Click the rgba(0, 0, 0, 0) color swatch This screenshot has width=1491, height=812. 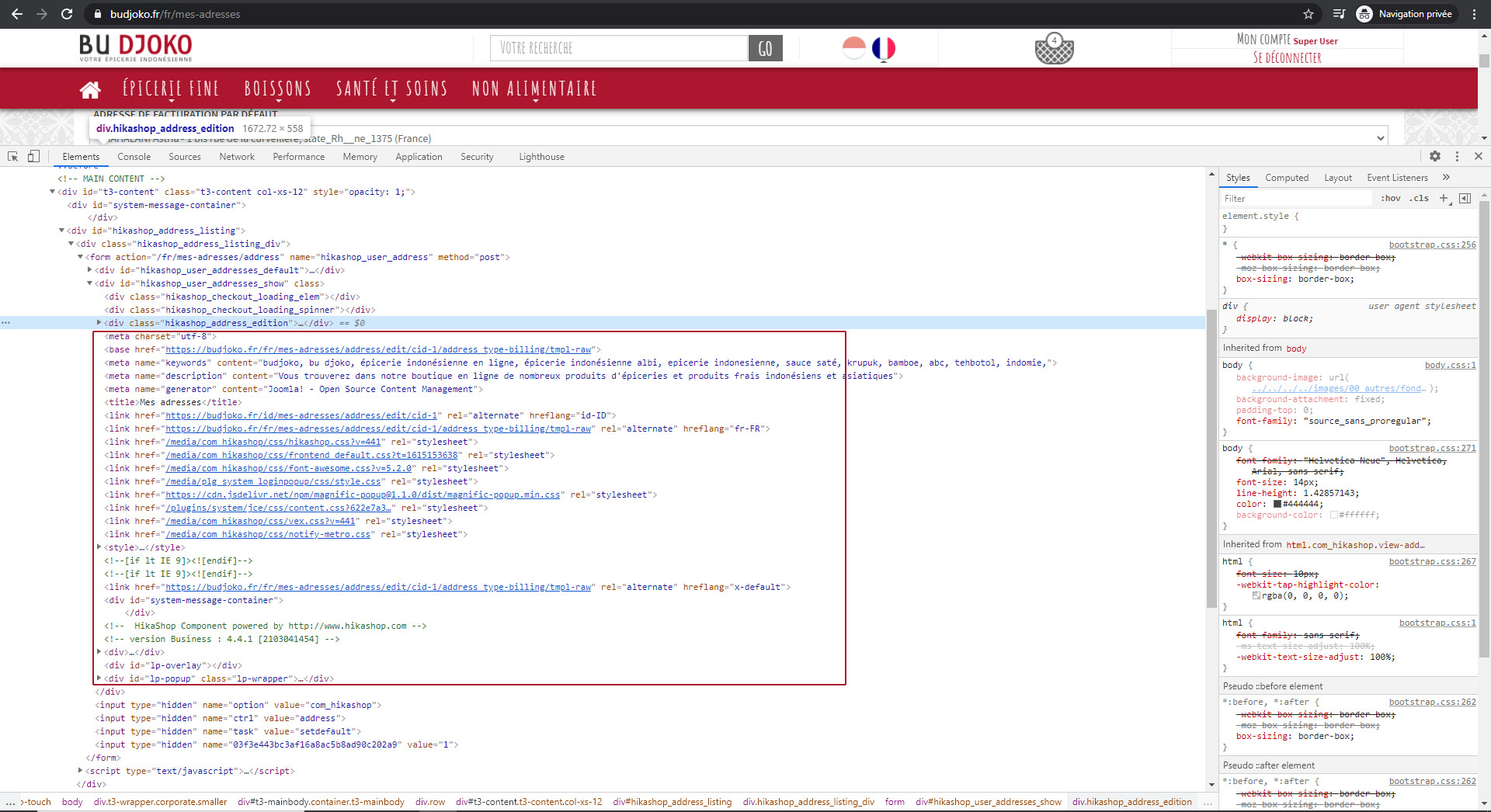click(1256, 595)
